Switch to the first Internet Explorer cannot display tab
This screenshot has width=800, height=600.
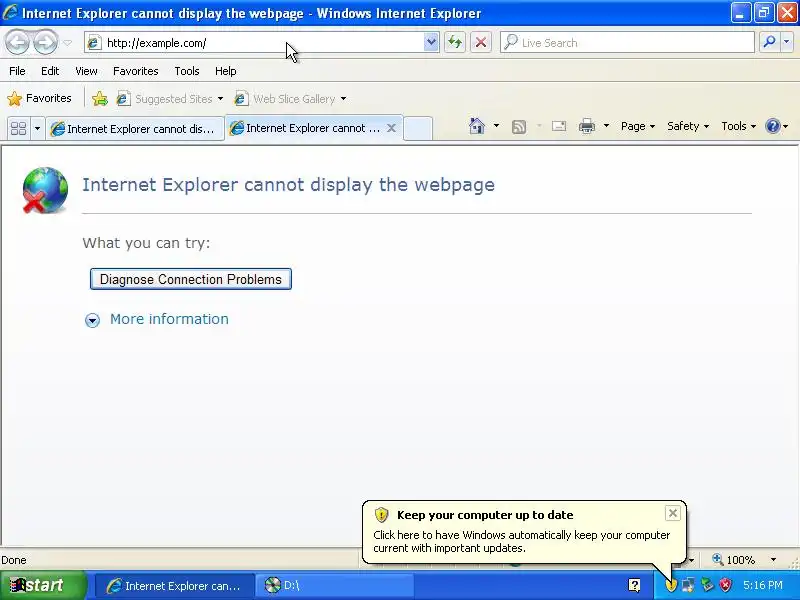pyautogui.click(x=135, y=129)
